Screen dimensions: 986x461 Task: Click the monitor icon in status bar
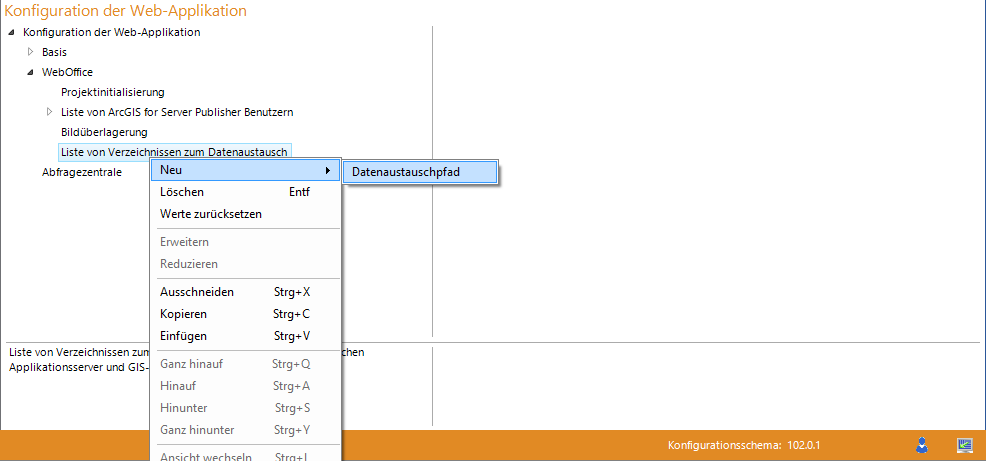click(964, 445)
